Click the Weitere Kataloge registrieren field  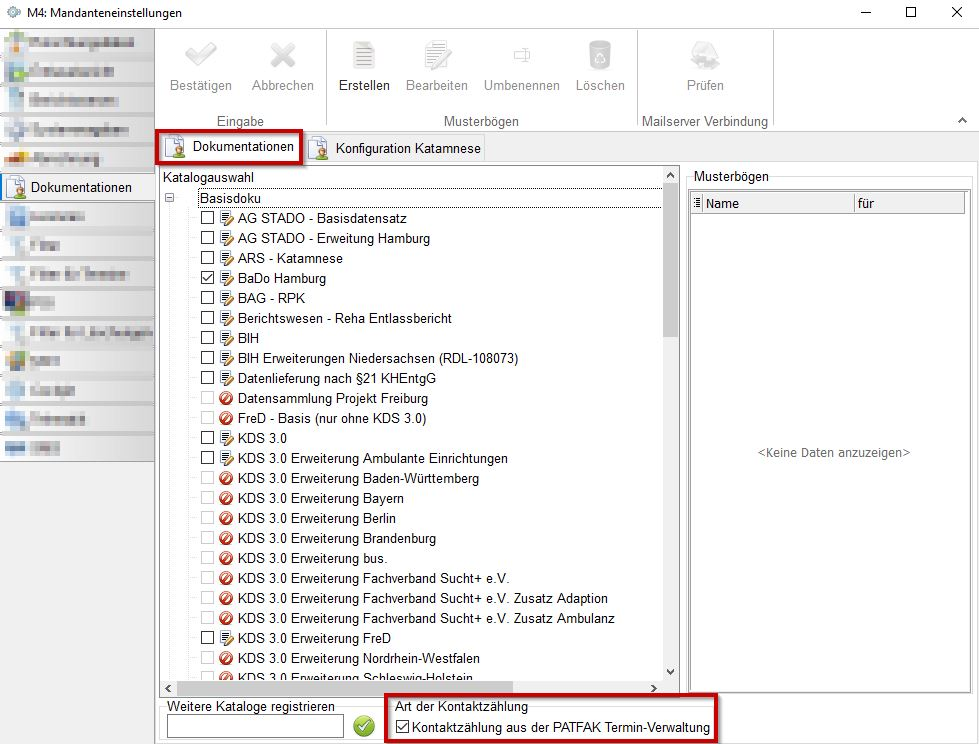click(255, 727)
